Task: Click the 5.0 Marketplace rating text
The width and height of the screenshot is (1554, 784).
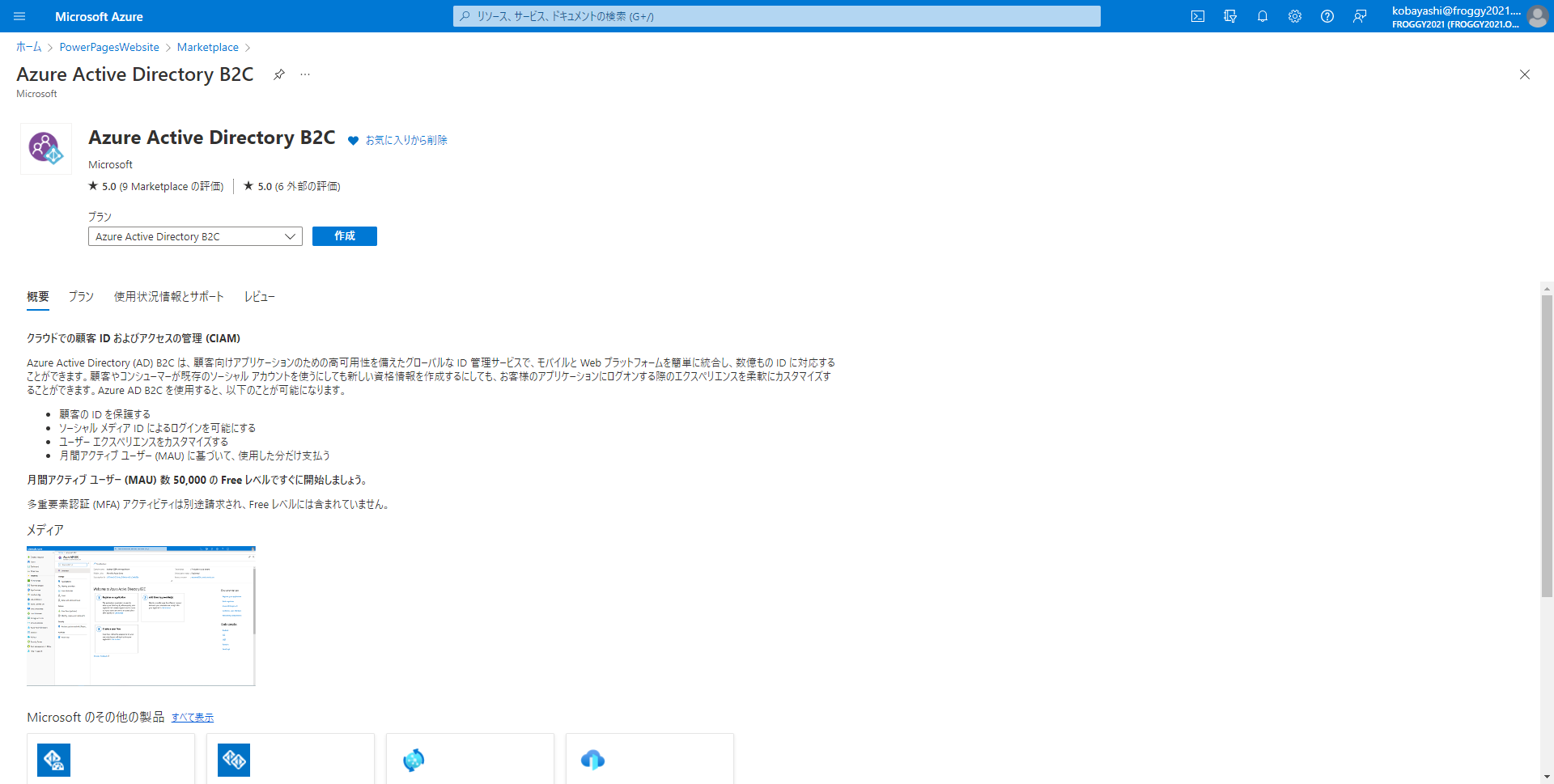Action: click(x=156, y=187)
